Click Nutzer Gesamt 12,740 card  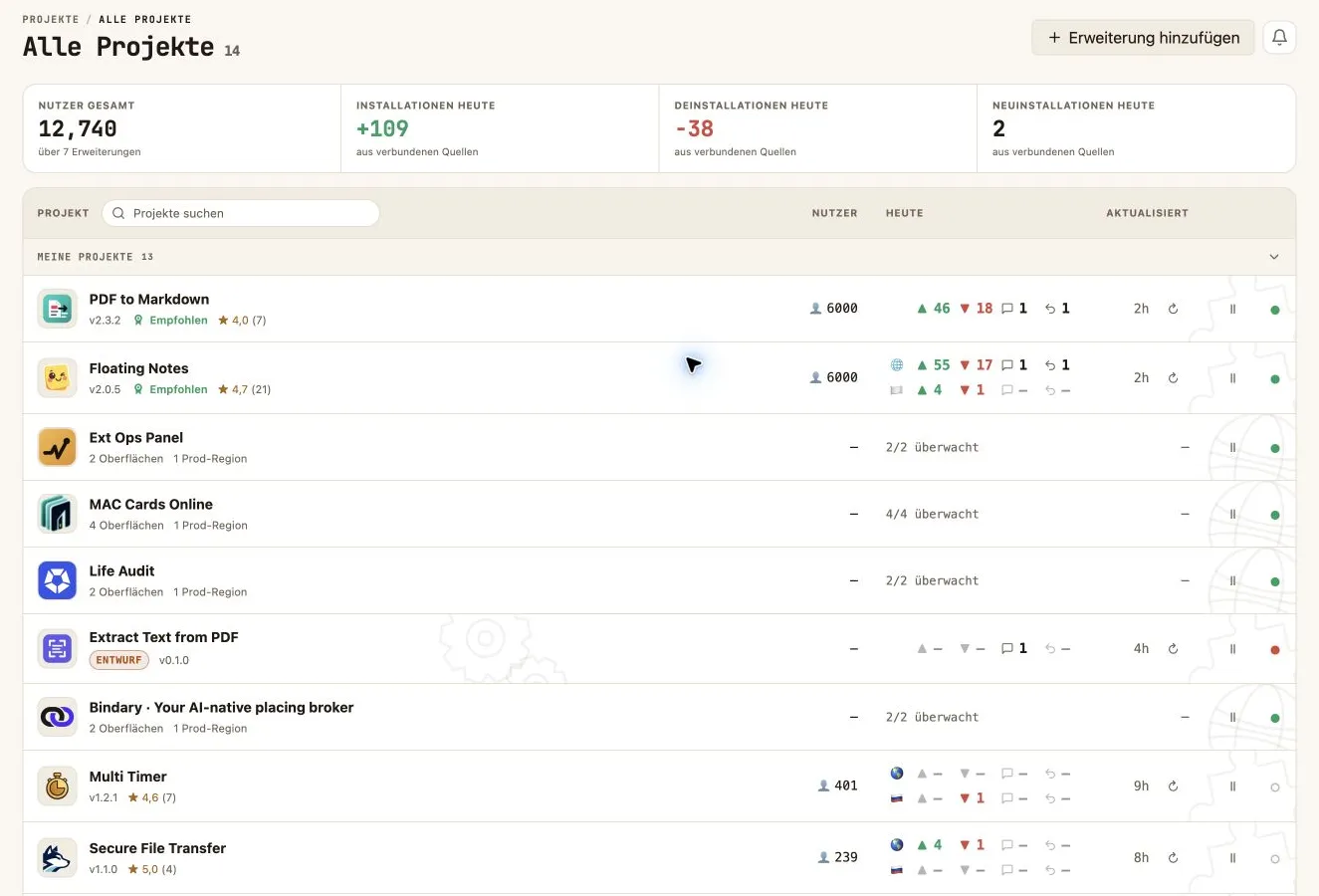[x=182, y=128]
